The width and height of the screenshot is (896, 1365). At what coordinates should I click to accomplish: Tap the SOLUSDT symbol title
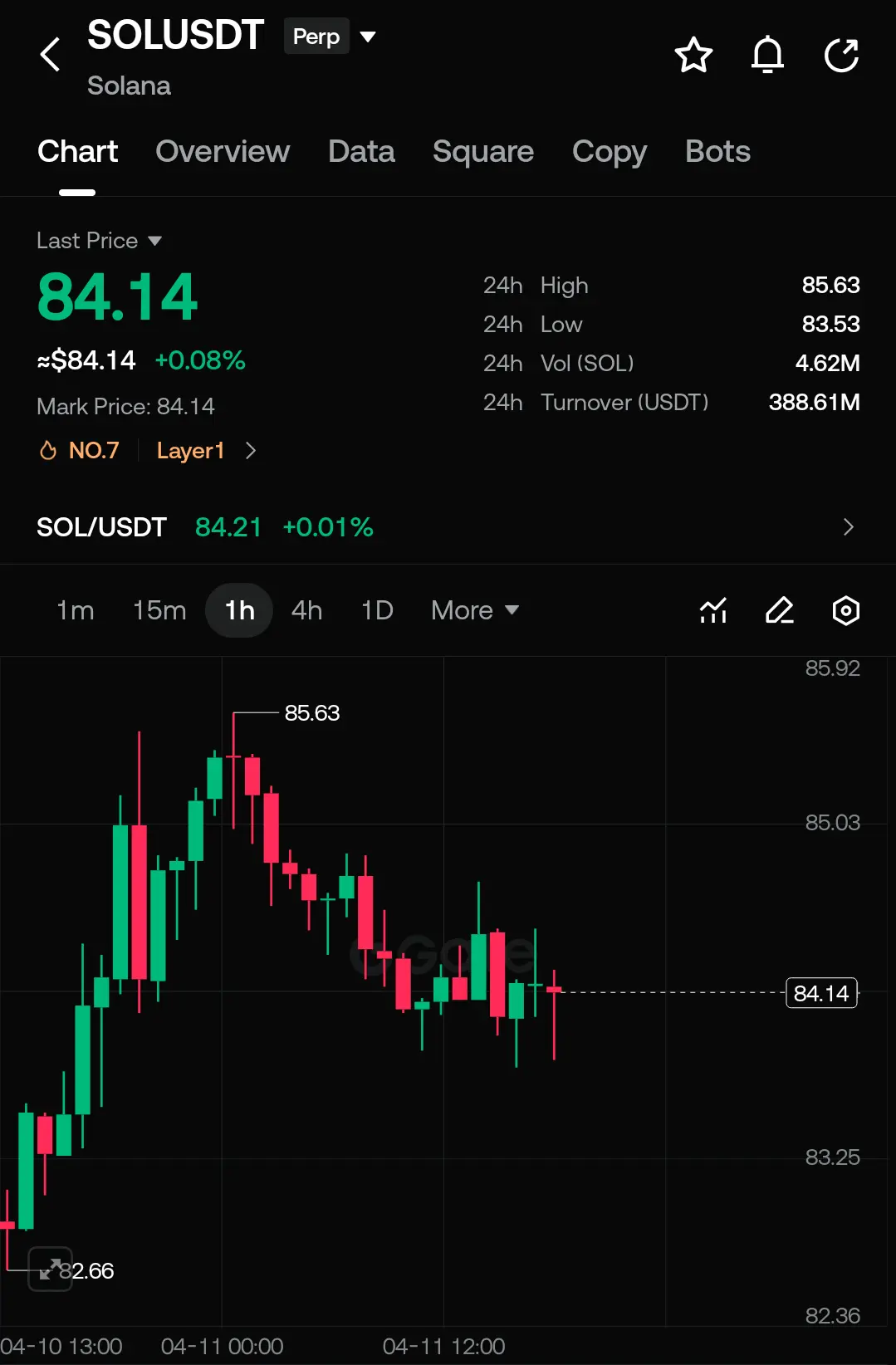[175, 36]
